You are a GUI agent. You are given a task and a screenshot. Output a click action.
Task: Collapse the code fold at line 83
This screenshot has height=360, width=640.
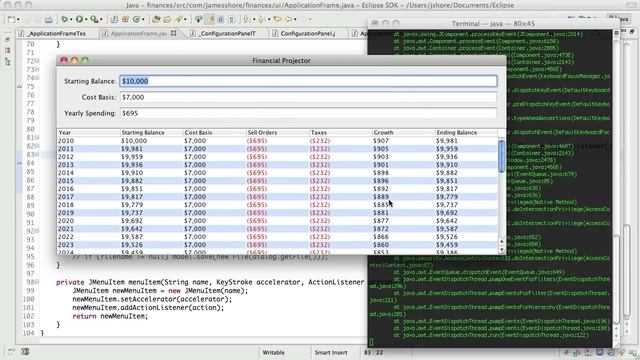point(37,154)
